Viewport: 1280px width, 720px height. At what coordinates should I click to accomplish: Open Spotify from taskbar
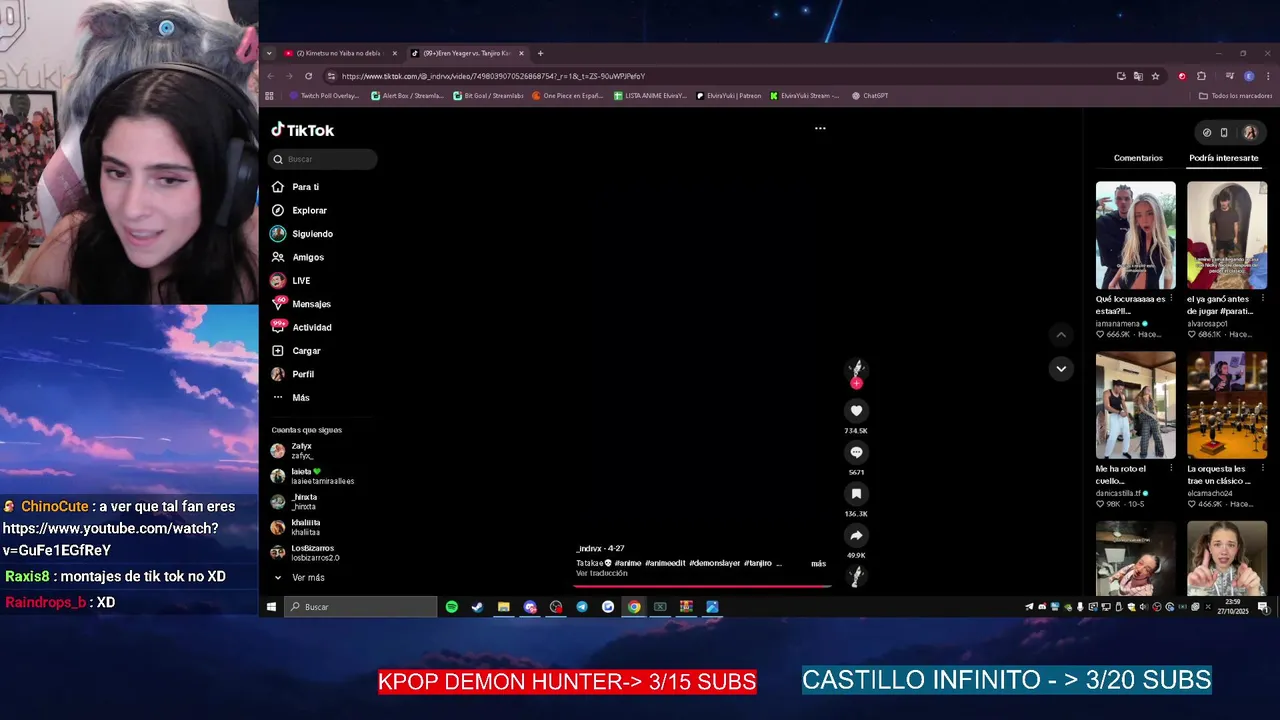tap(452, 607)
